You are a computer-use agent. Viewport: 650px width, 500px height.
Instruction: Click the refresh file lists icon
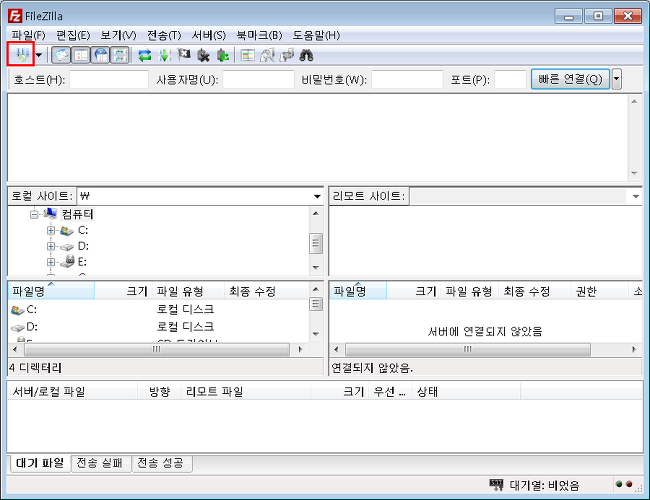coord(145,55)
